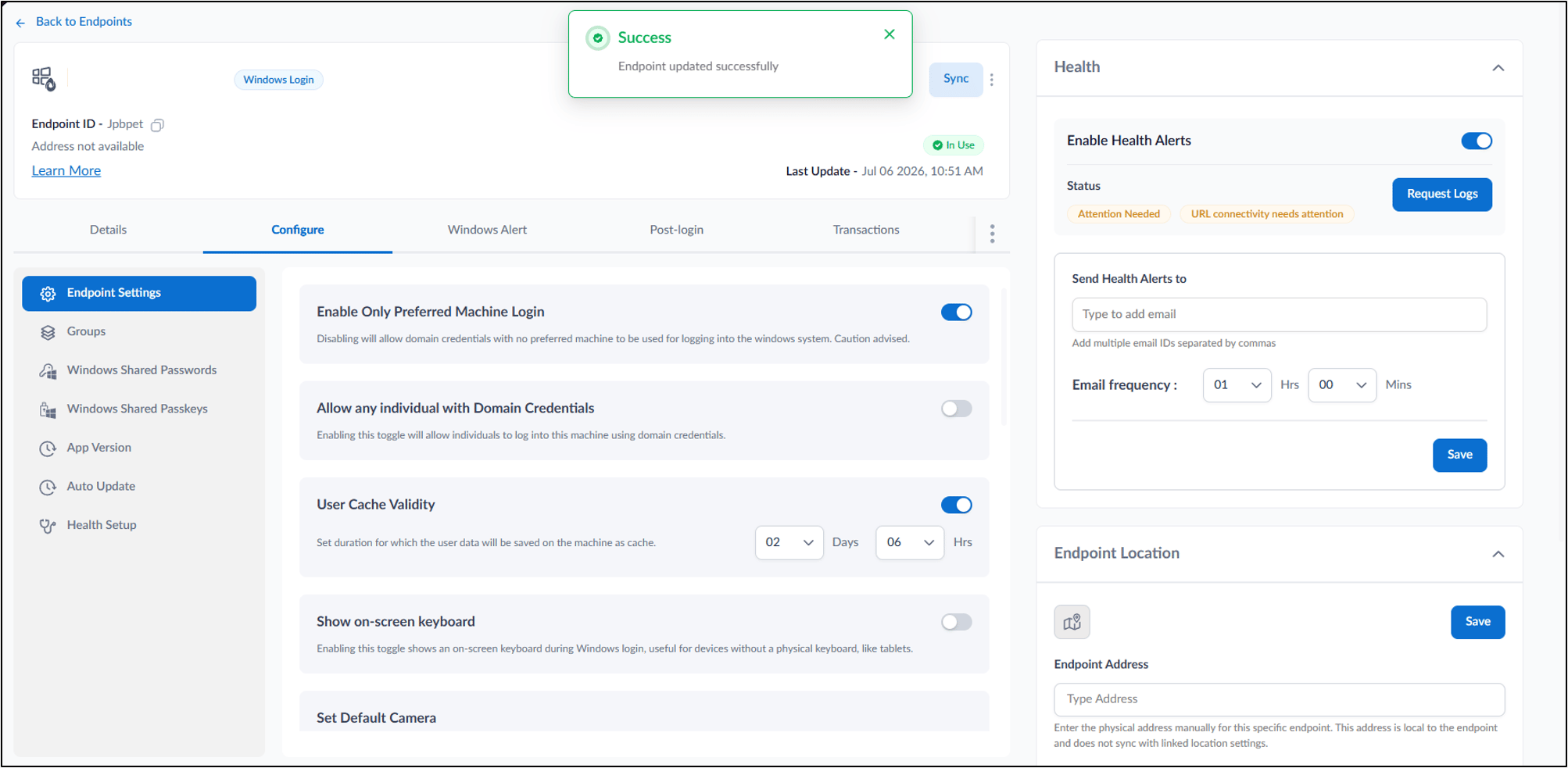Switch to the Windows Alert tab
The image size is (1568, 768).
point(487,230)
